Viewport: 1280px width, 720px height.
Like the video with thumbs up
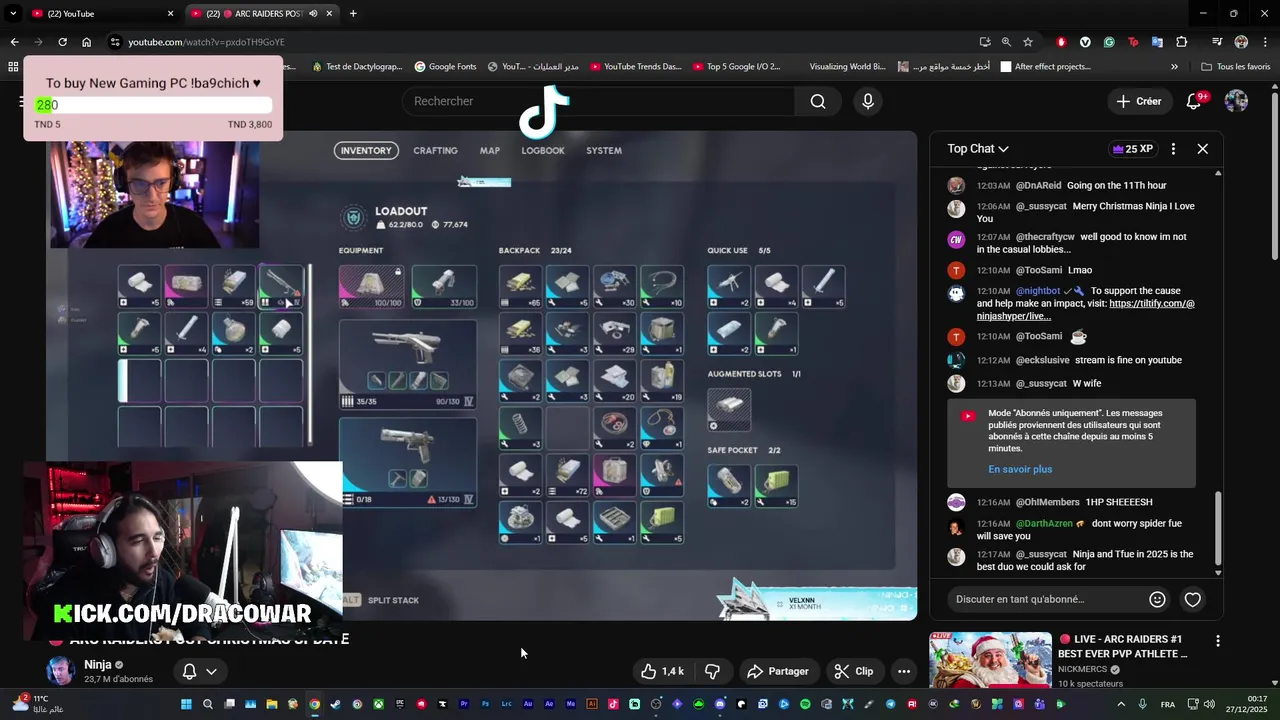tap(663, 671)
